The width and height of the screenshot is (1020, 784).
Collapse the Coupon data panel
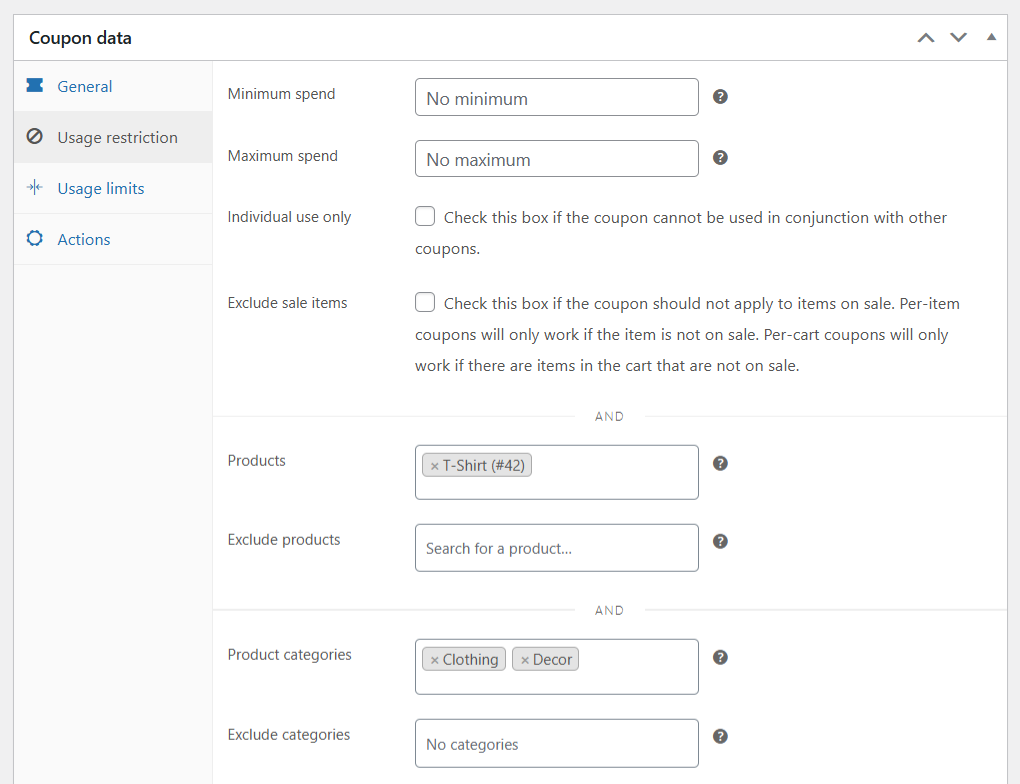tap(991, 37)
